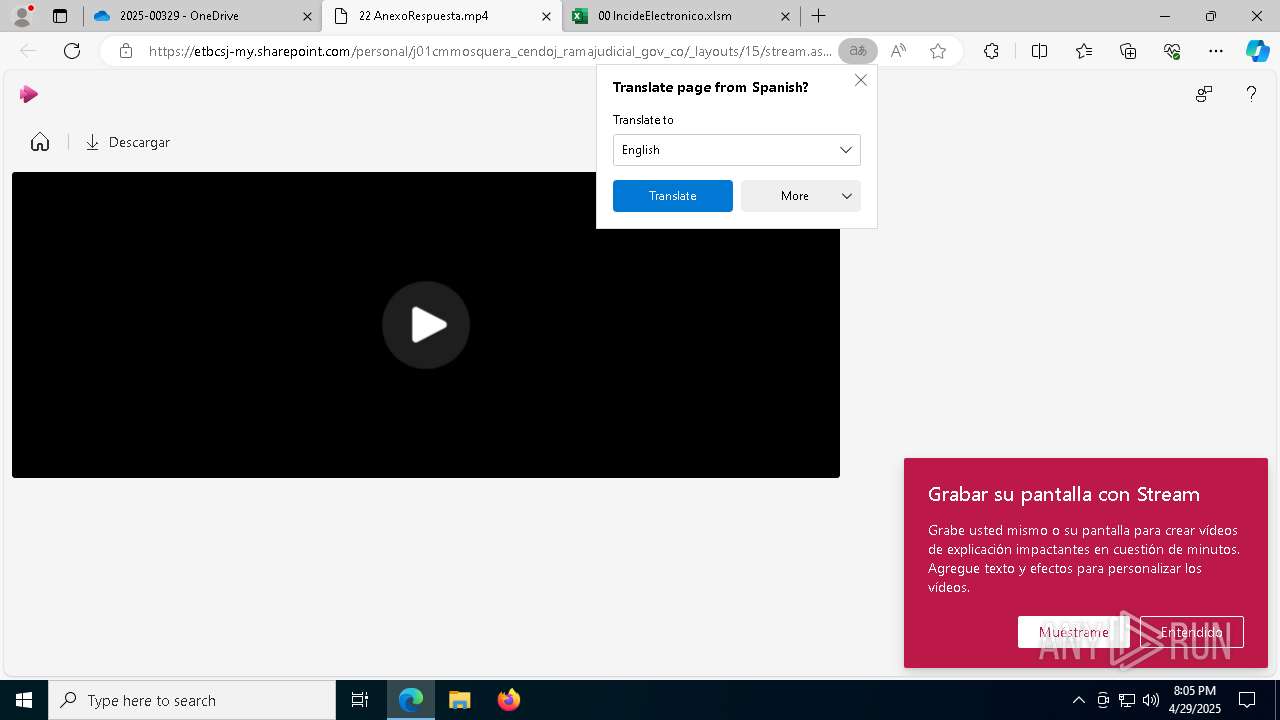Toggle Read aloud icon
Image resolution: width=1280 pixels, height=720 pixels.
pyautogui.click(x=898, y=51)
